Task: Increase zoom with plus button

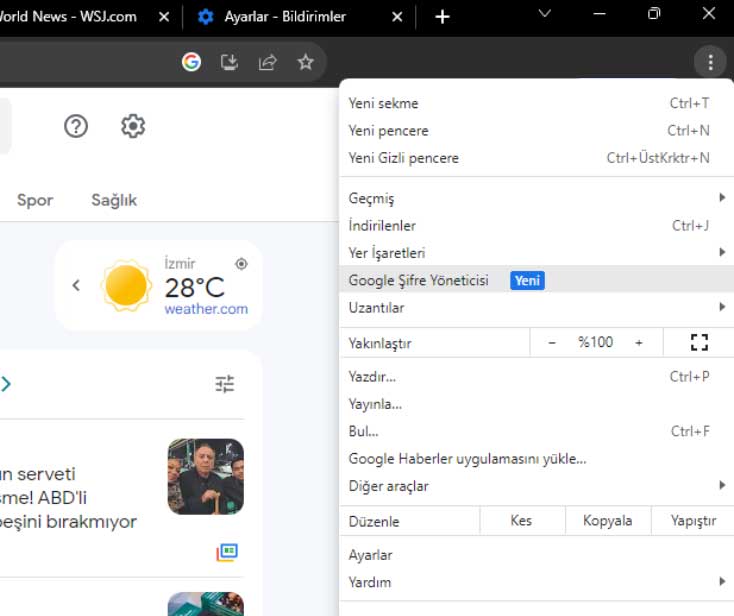Action: (x=639, y=343)
